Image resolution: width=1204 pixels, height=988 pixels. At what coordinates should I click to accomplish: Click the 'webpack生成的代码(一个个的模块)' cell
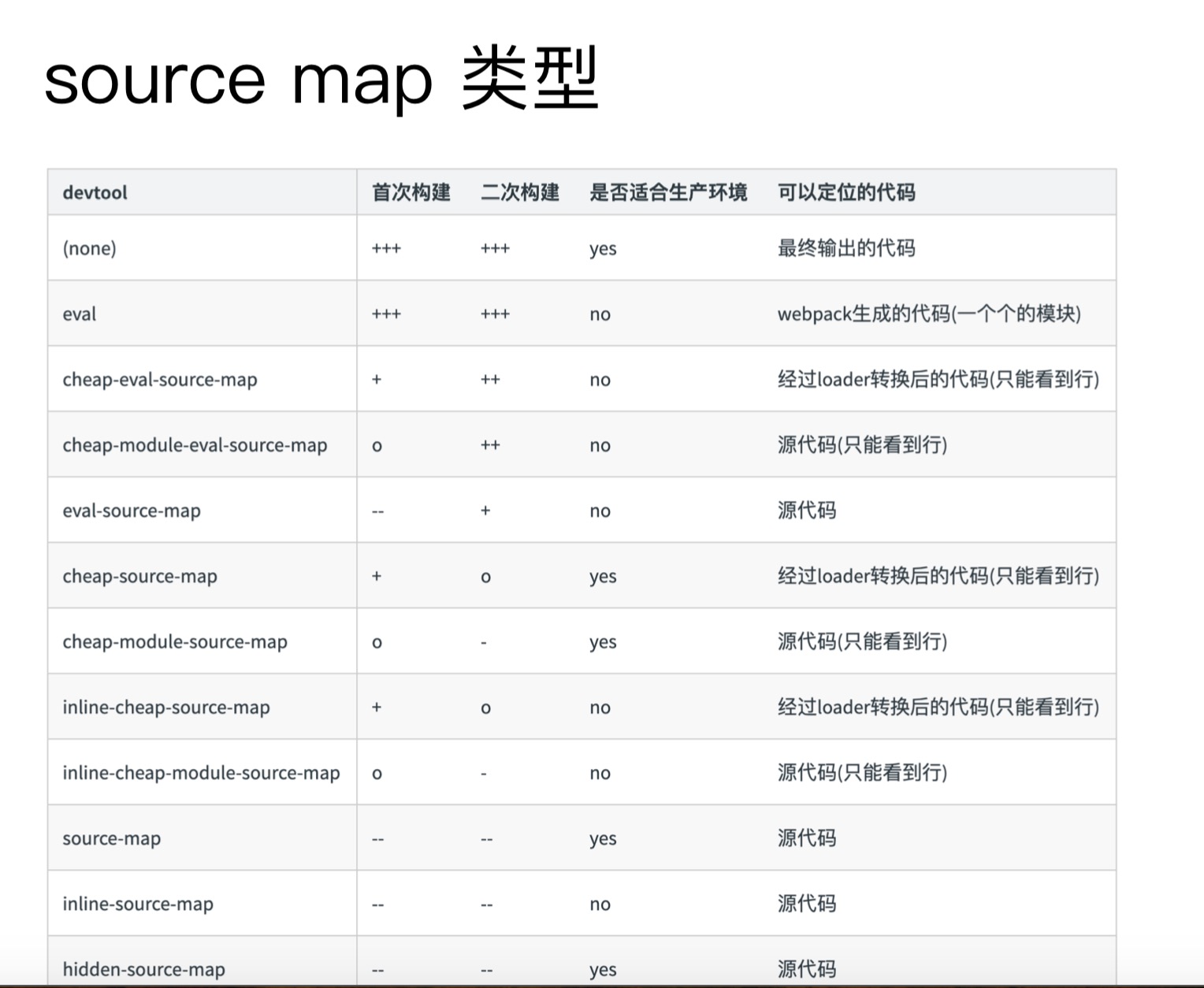pos(928,314)
